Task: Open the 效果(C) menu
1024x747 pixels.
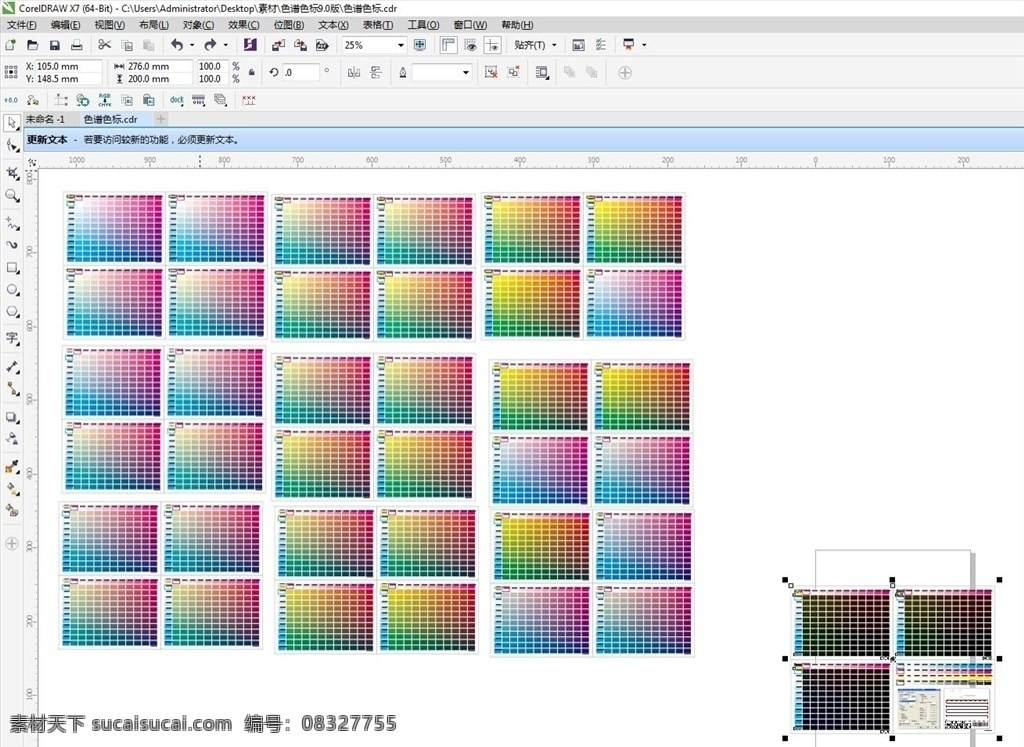Action: (x=244, y=25)
